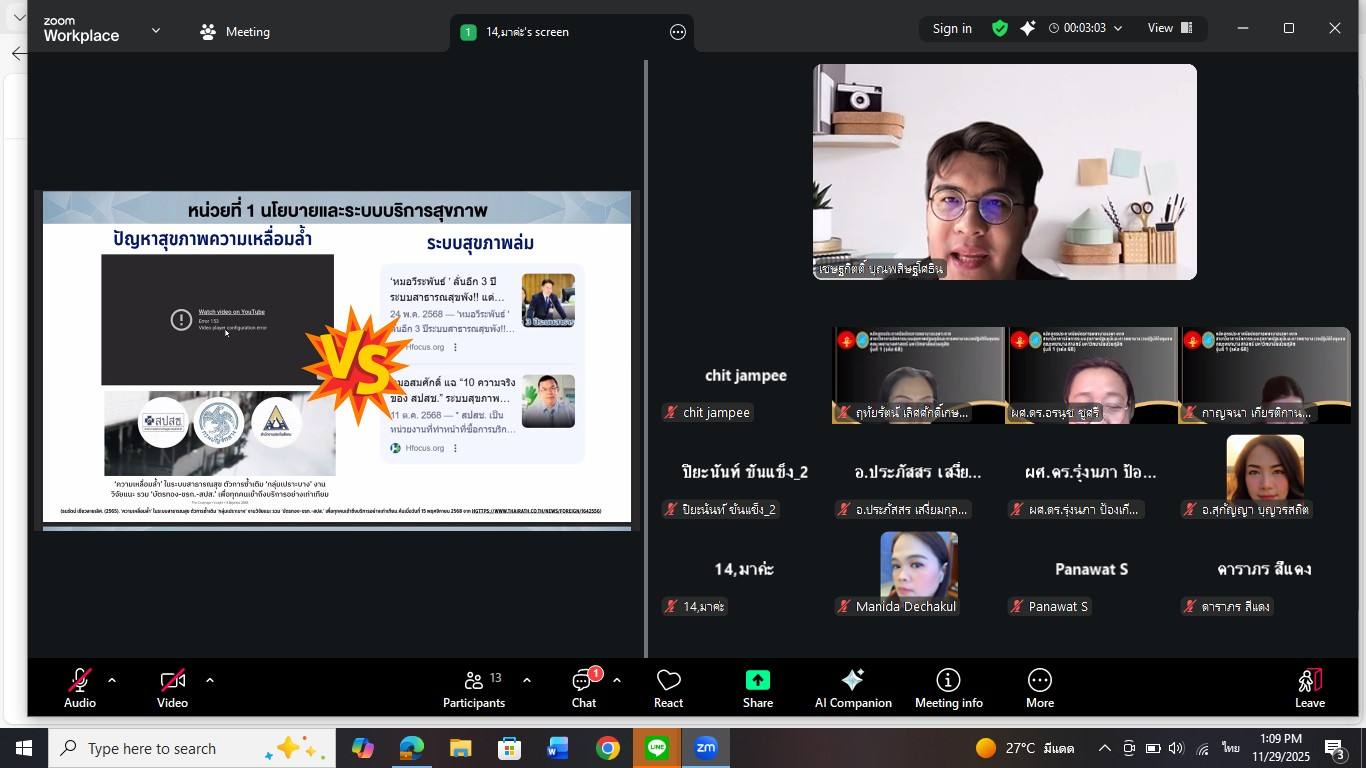This screenshot has height=768, width=1366.
Task: Click the Sign in button
Action: tap(952, 28)
